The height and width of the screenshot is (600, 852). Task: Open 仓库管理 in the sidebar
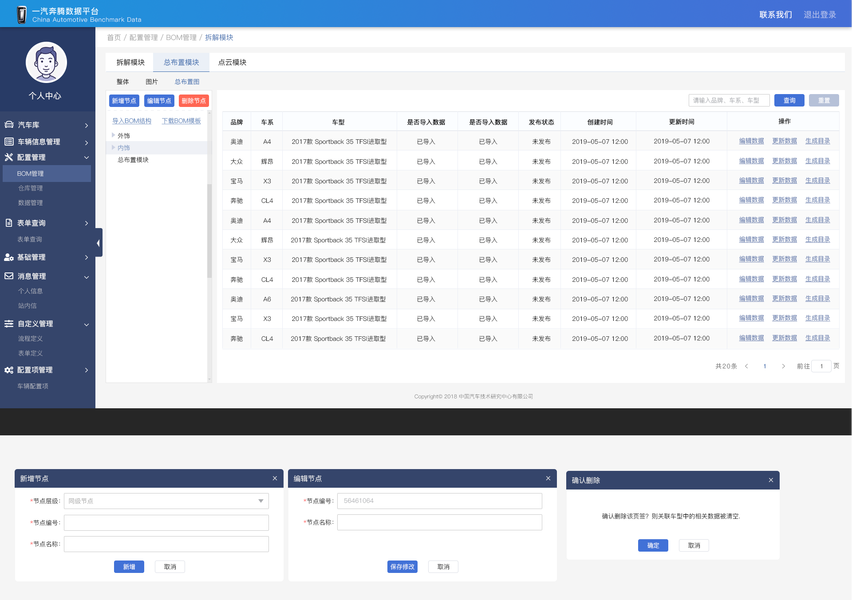coord(30,188)
